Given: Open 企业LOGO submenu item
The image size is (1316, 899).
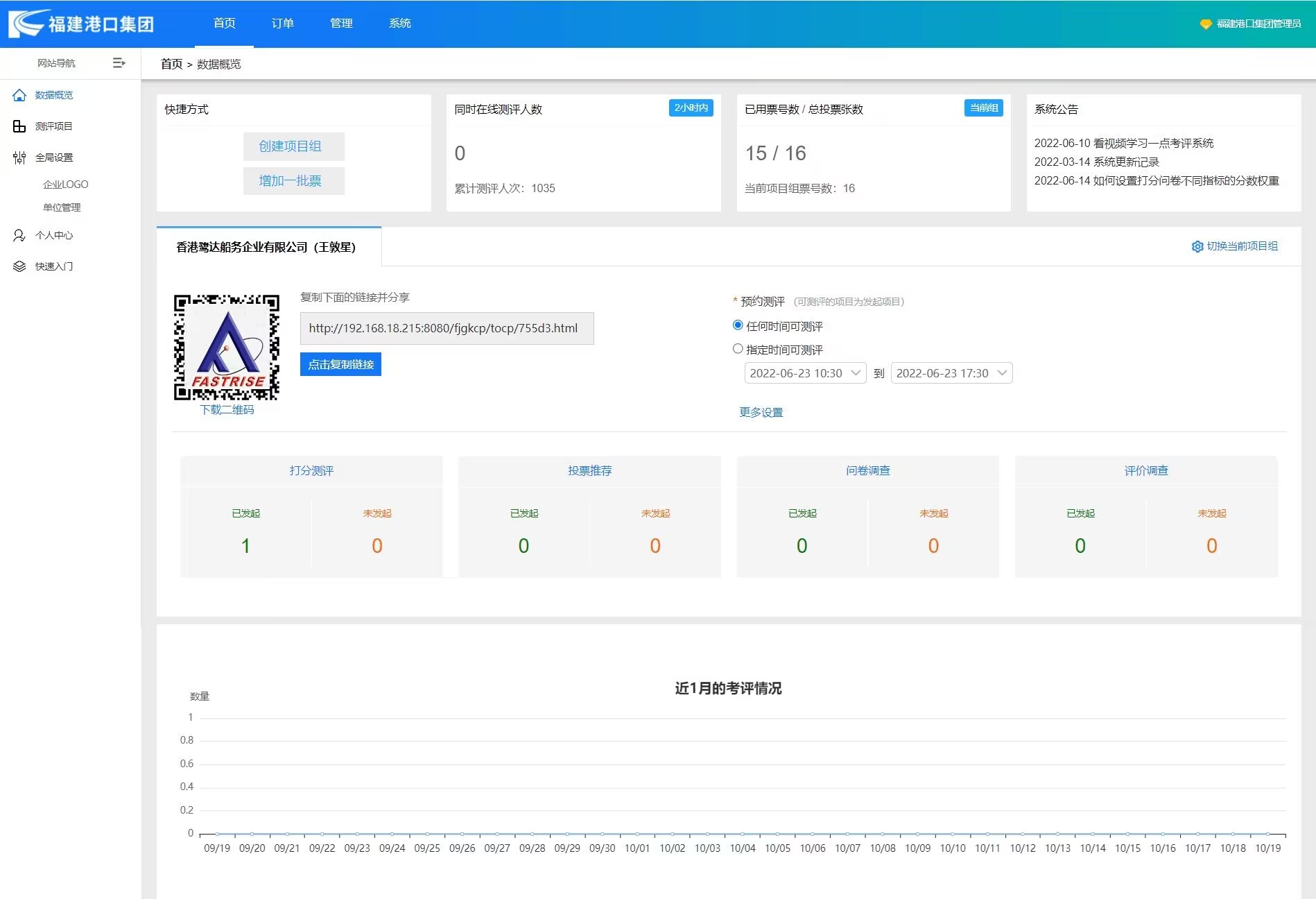Looking at the screenshot, I should (65, 185).
